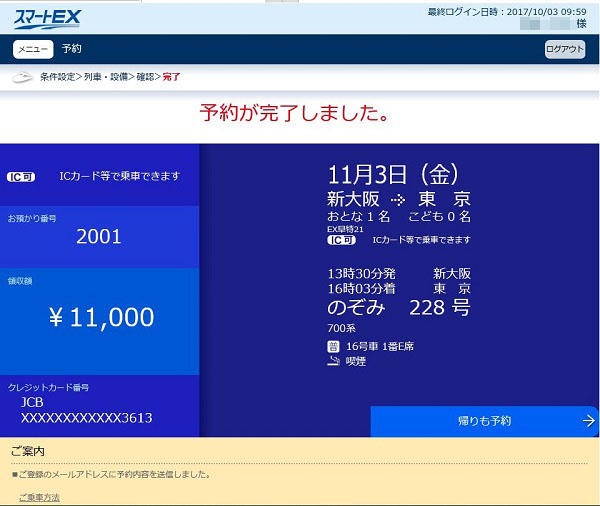Click the IC可 badge under EX早特21
This screenshot has height=506, width=600.
pos(342,240)
